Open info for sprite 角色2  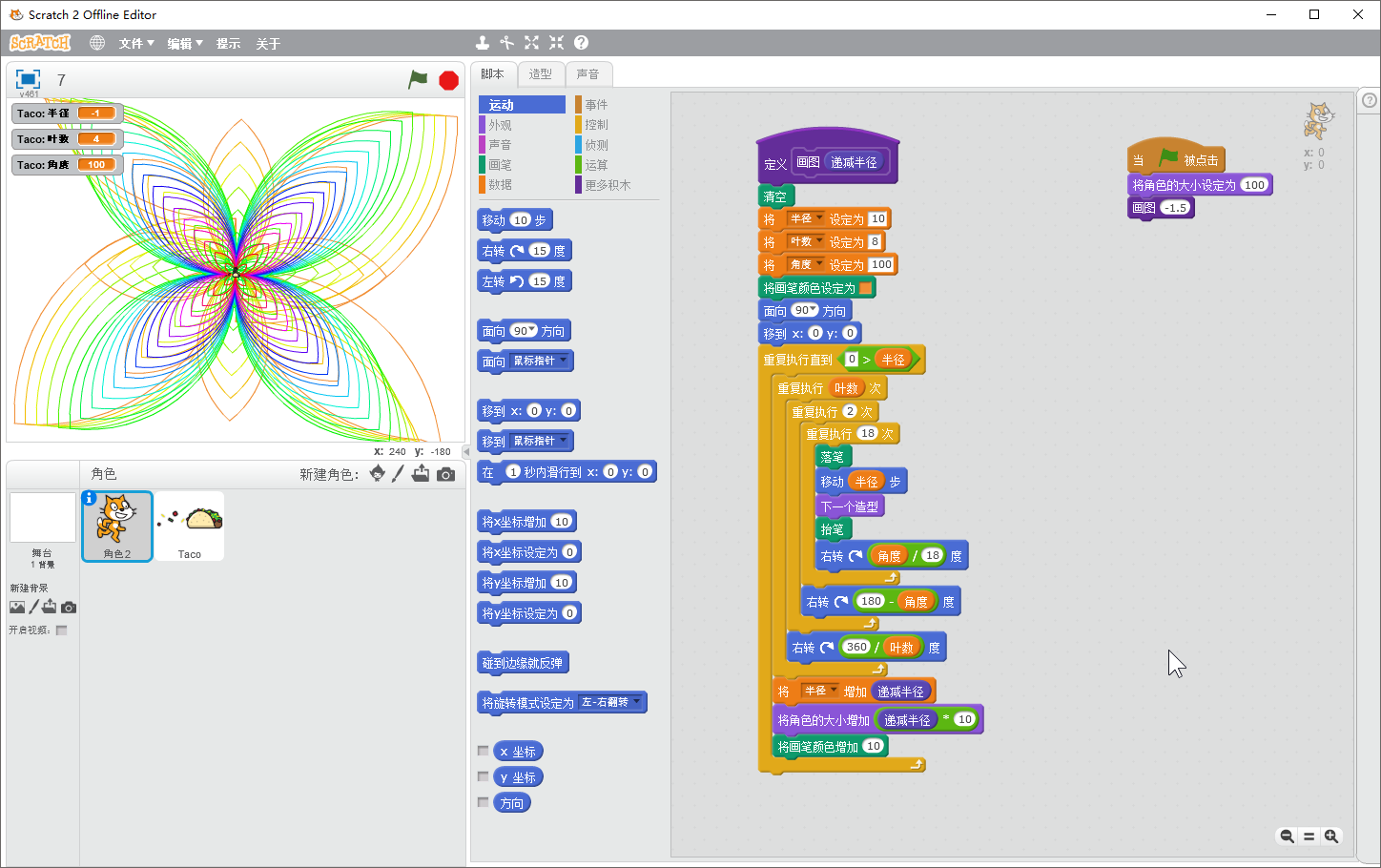(x=90, y=498)
